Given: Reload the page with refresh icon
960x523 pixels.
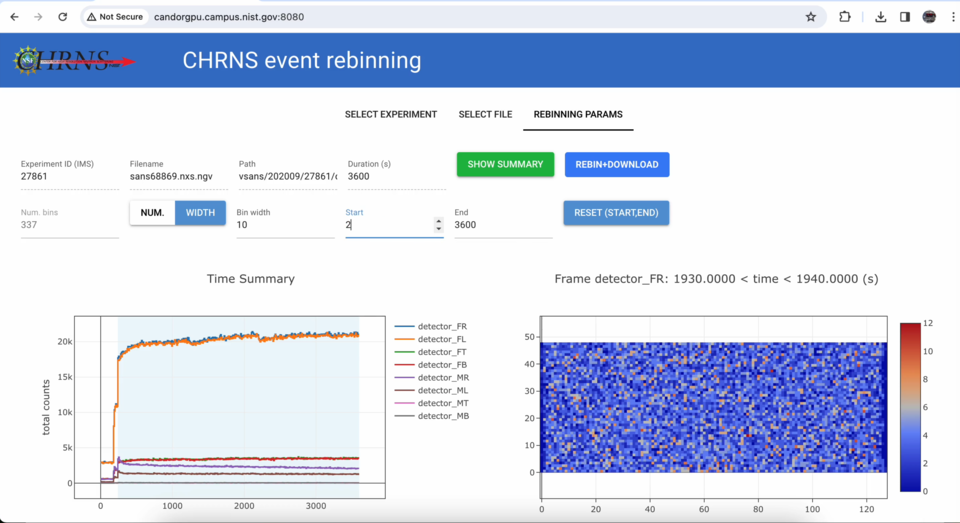Looking at the screenshot, I should [62, 17].
